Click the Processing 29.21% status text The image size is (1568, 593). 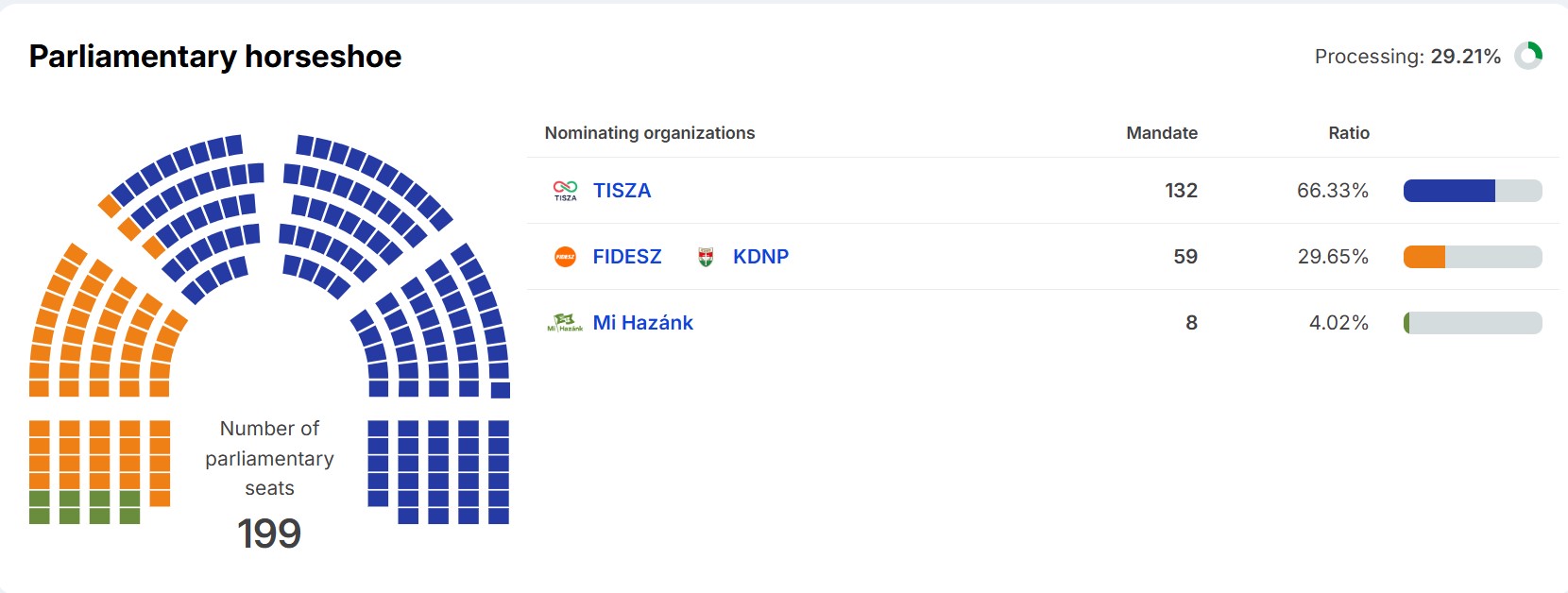[x=1406, y=57]
